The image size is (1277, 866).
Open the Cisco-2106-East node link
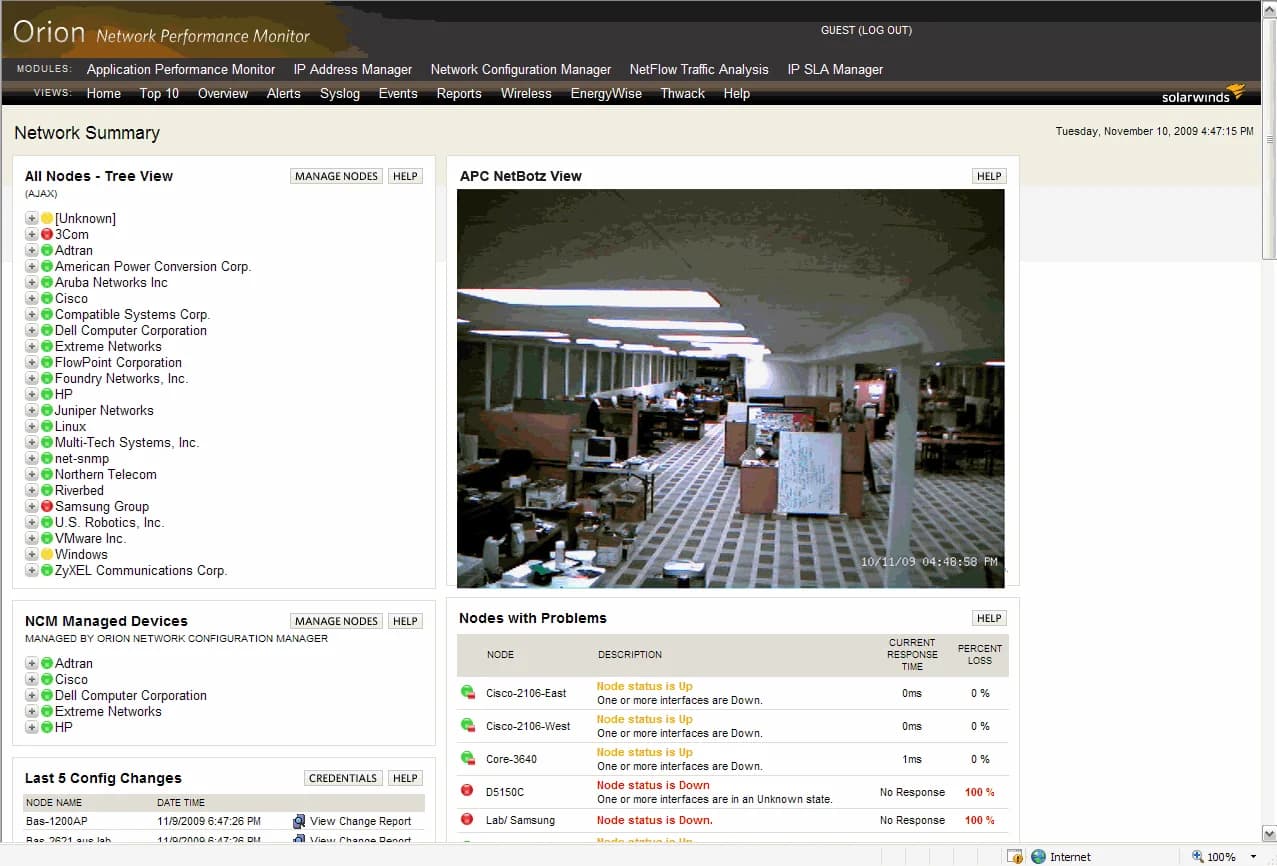526,693
